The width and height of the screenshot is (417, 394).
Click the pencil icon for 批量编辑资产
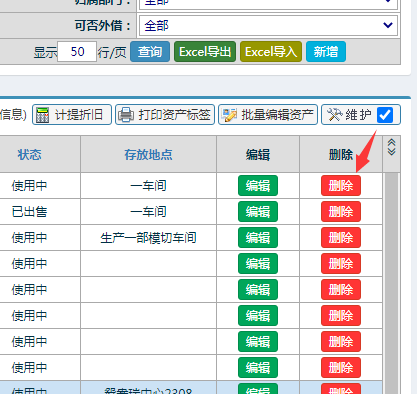click(229, 115)
